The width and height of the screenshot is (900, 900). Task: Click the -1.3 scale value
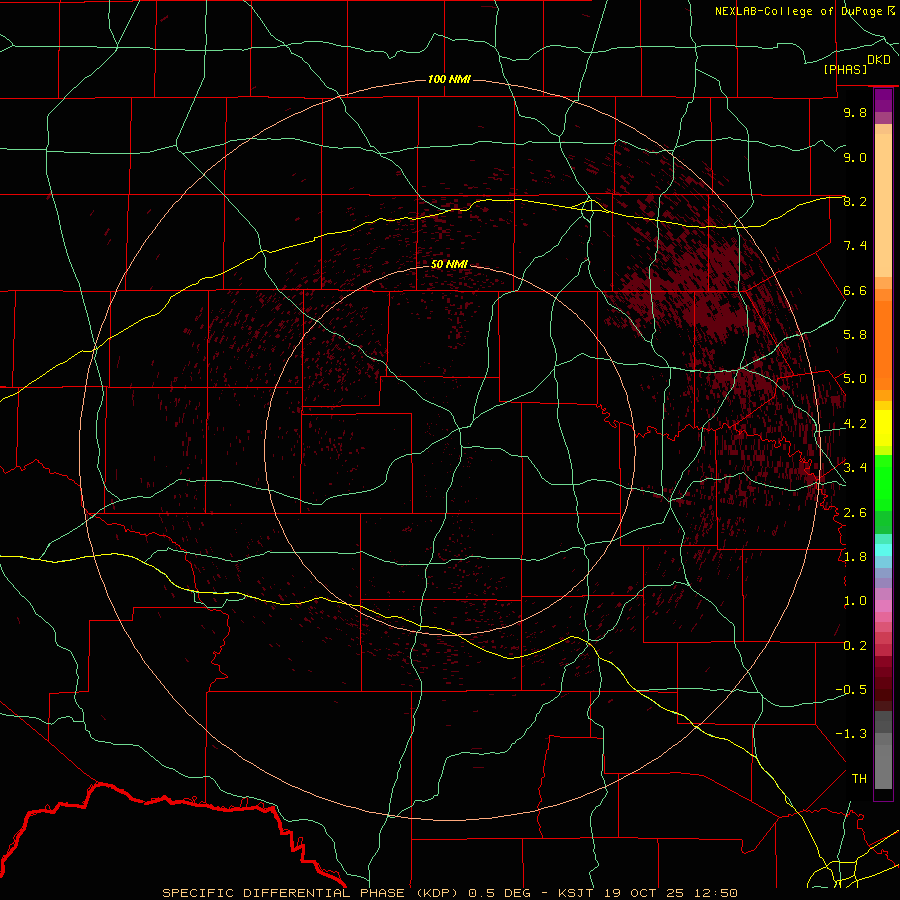coord(851,734)
